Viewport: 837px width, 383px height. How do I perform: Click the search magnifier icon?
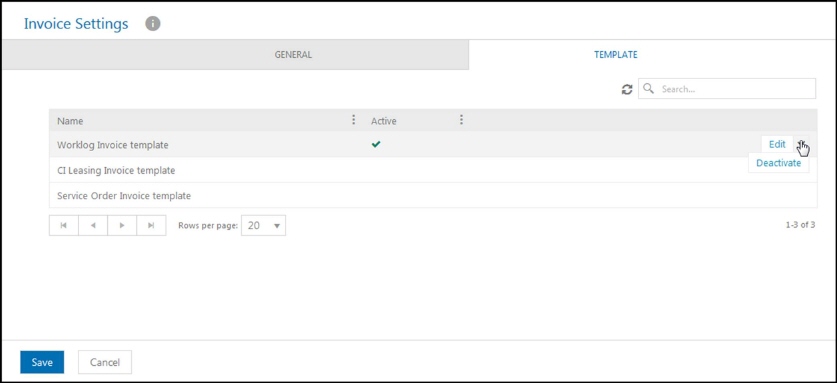tap(649, 89)
